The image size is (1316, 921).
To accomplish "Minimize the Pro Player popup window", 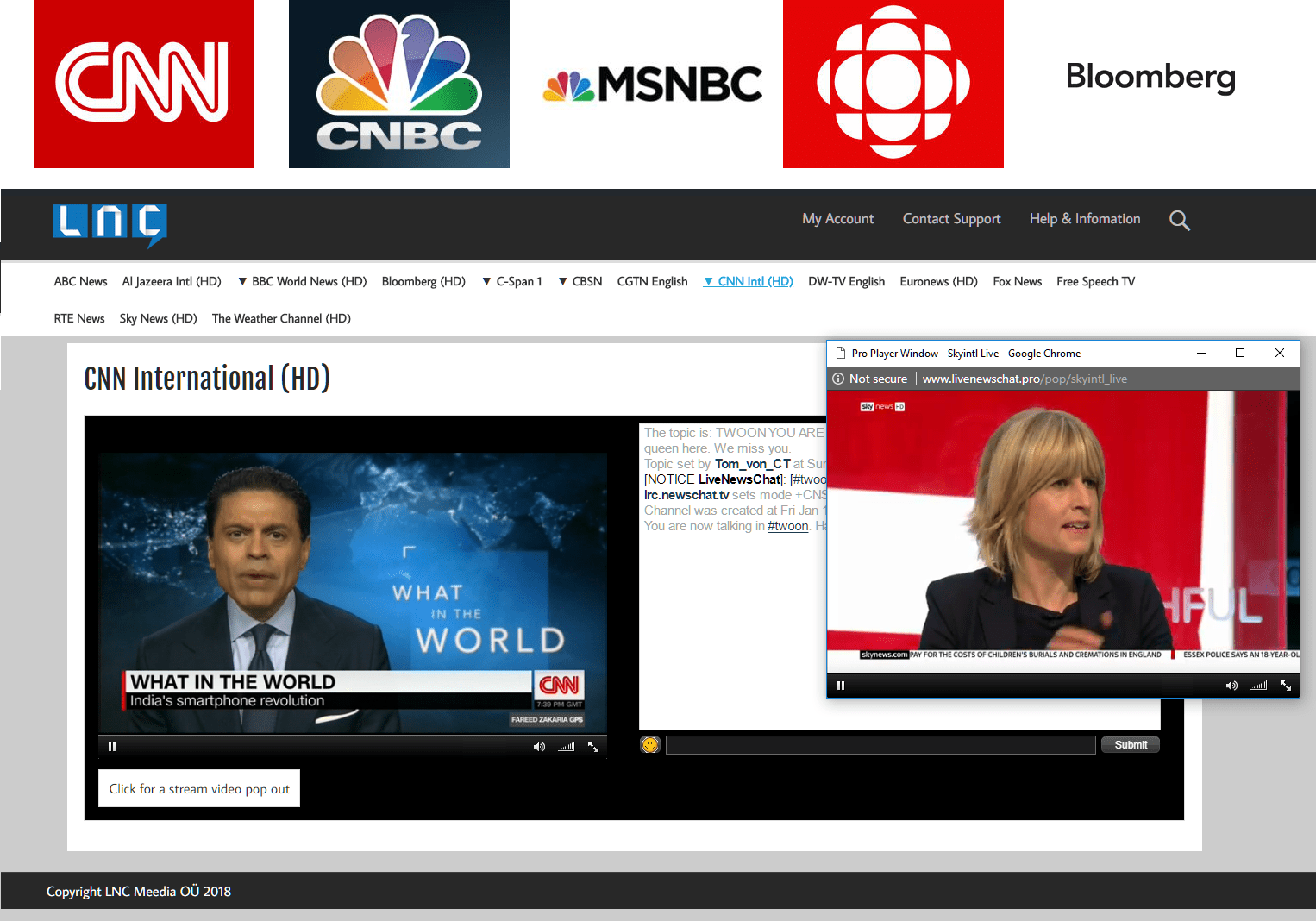I will click(x=1200, y=353).
